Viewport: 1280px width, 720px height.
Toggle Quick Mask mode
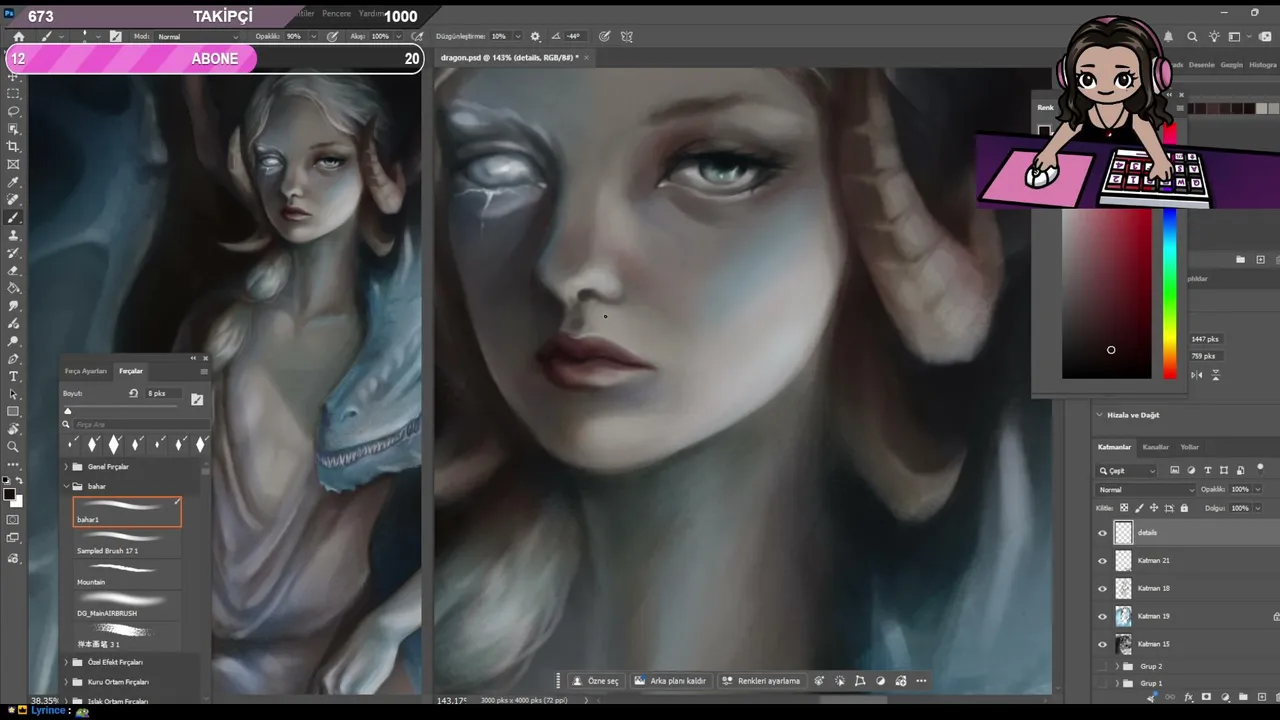[x=13, y=520]
